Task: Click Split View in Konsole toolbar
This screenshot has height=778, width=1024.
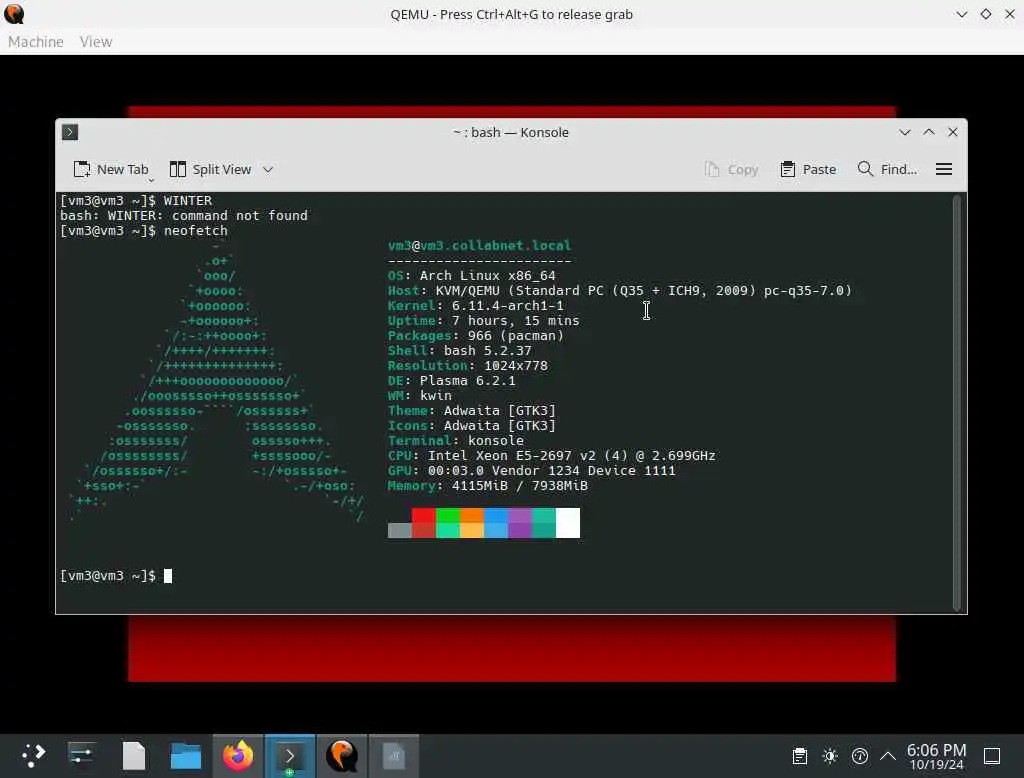Action: pyautogui.click(x=210, y=169)
